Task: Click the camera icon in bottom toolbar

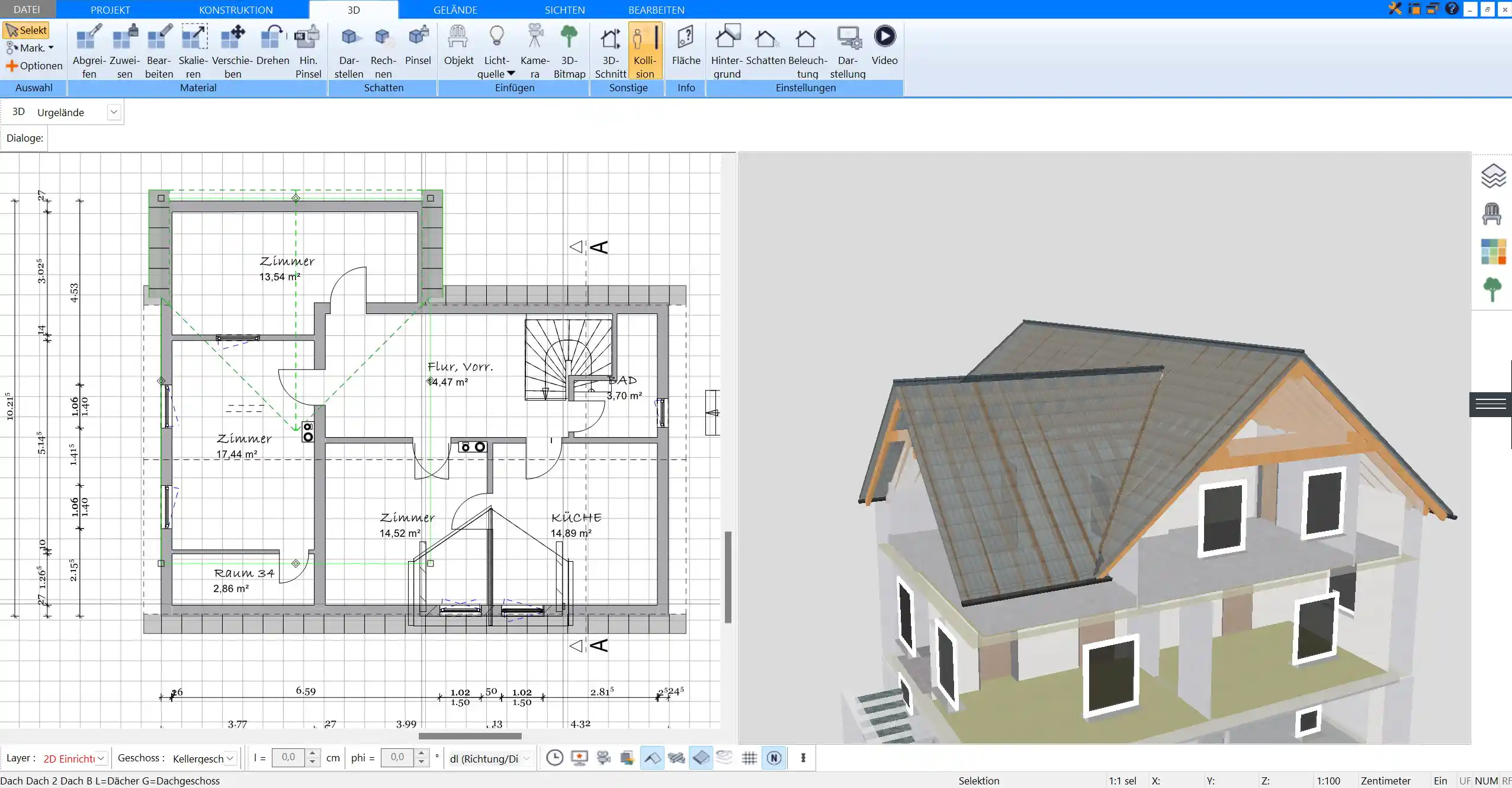Action: click(603, 758)
